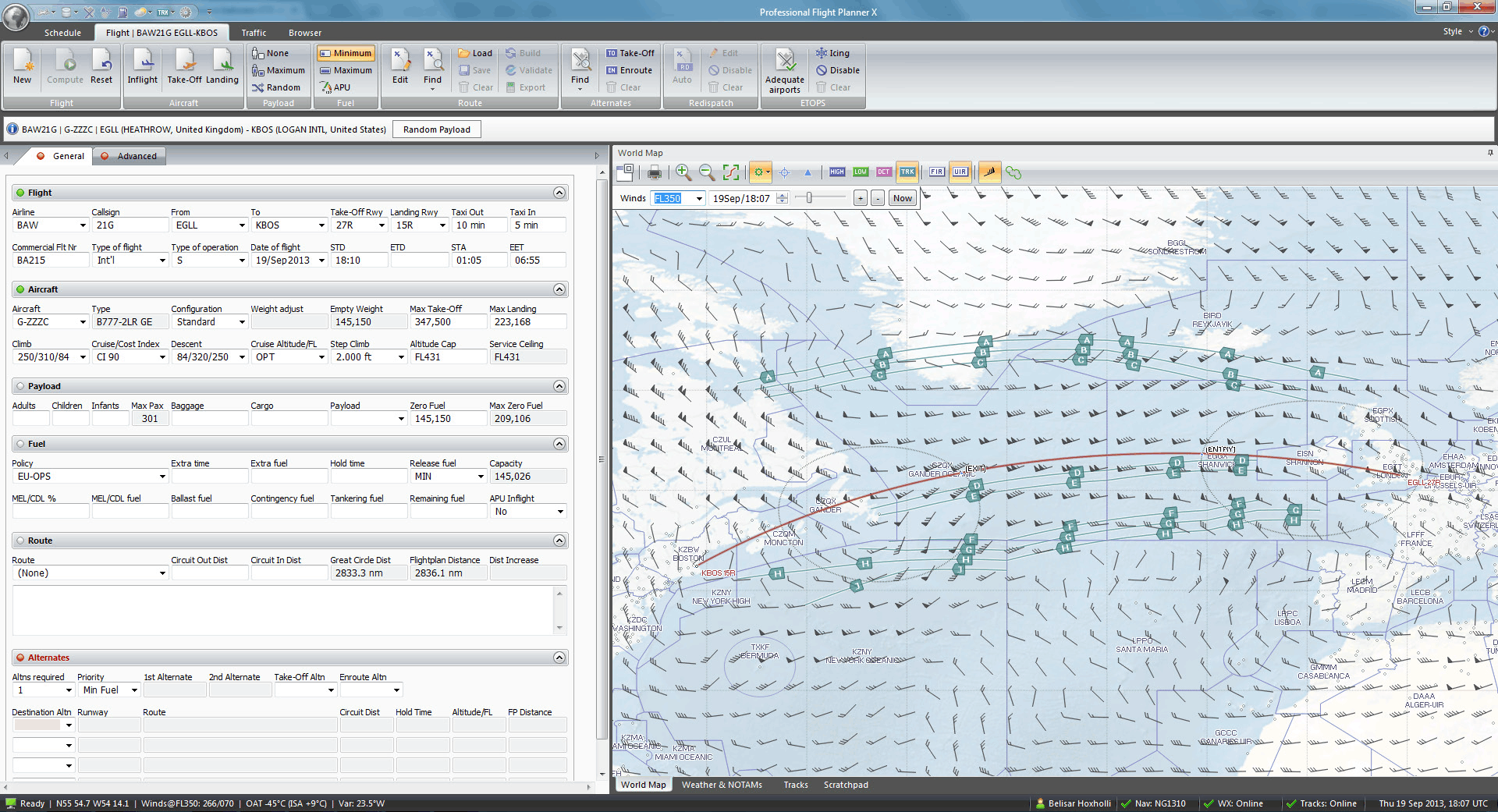Image resolution: width=1498 pixels, height=812 pixels.
Task: Switch to the Weather & NOTAMs tab
Action: (722, 785)
